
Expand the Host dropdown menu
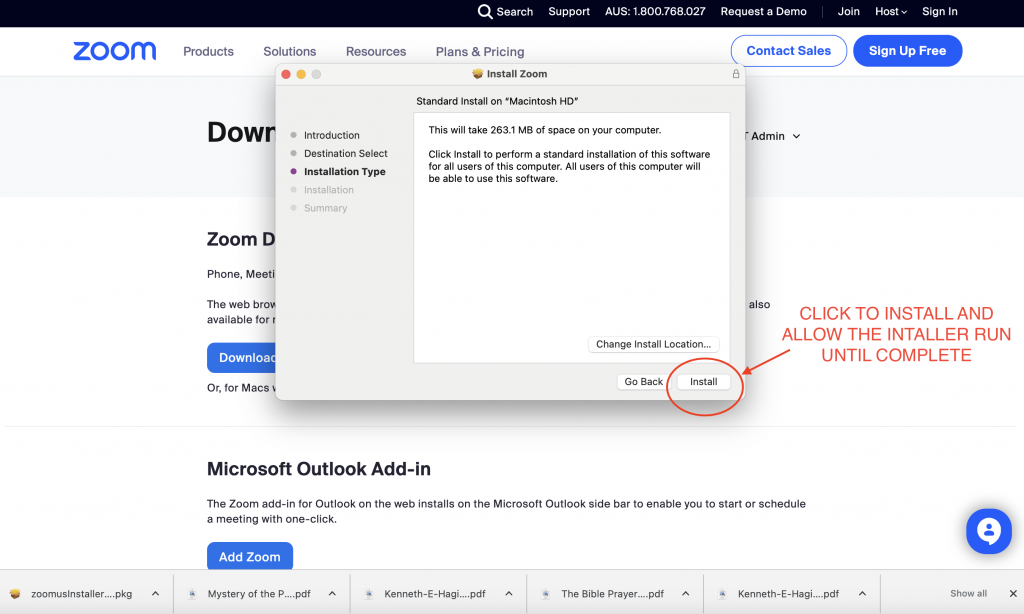[x=891, y=12]
